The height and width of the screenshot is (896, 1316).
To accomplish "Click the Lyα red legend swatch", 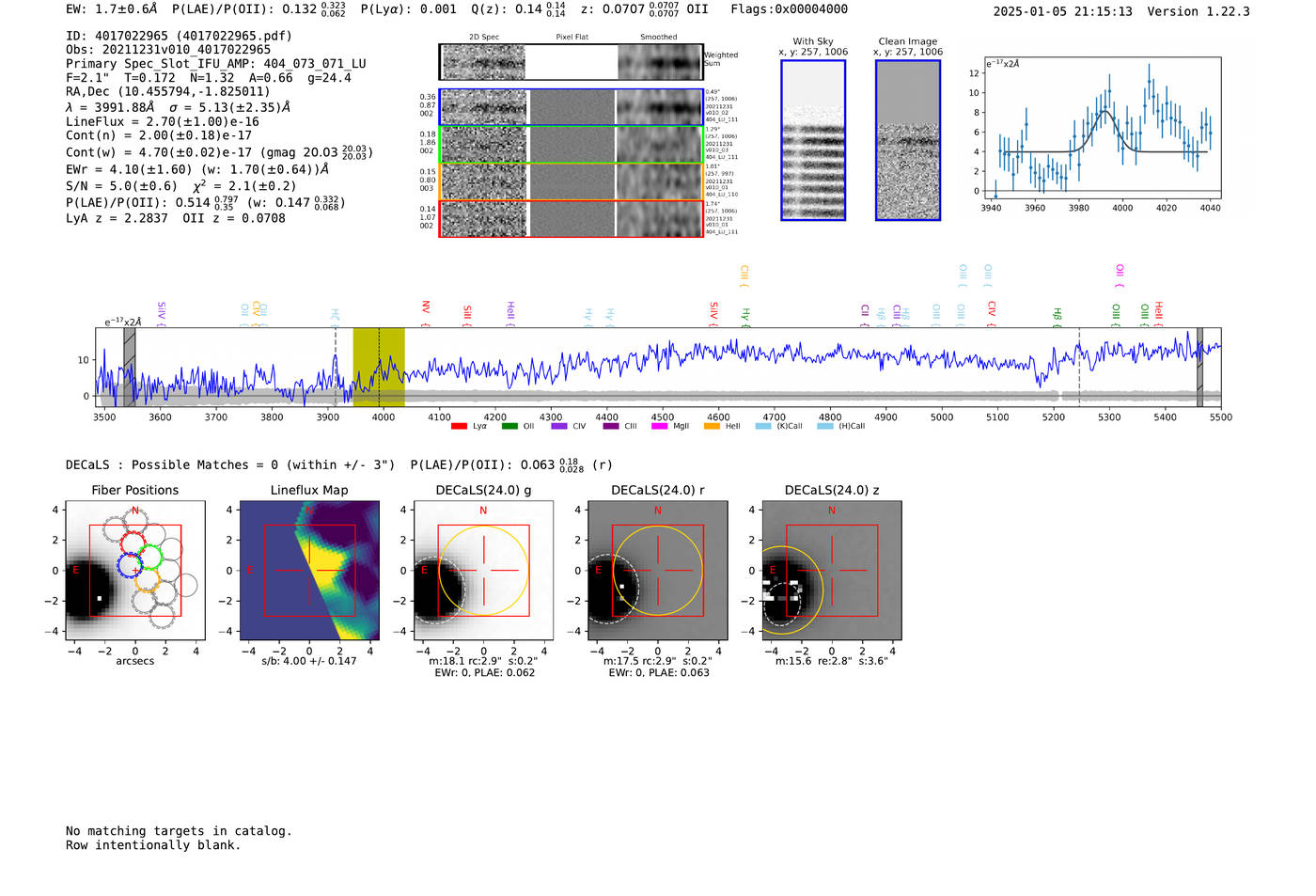I will [x=459, y=426].
